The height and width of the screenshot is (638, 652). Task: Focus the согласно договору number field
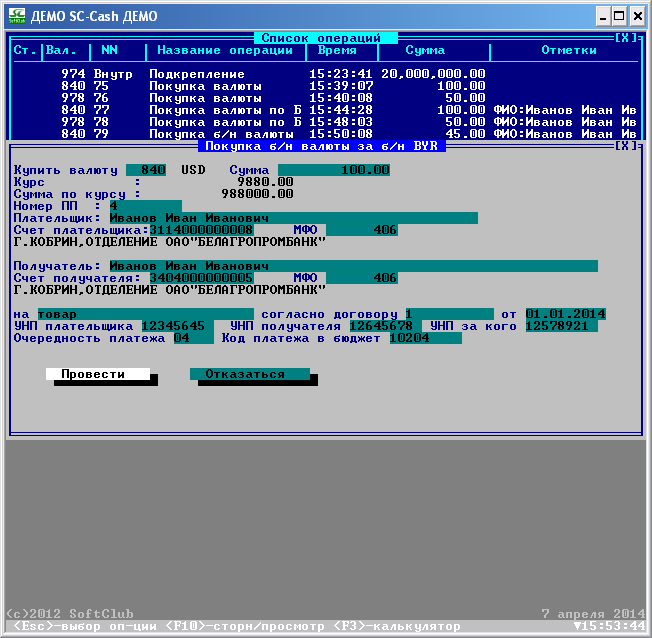(450, 314)
